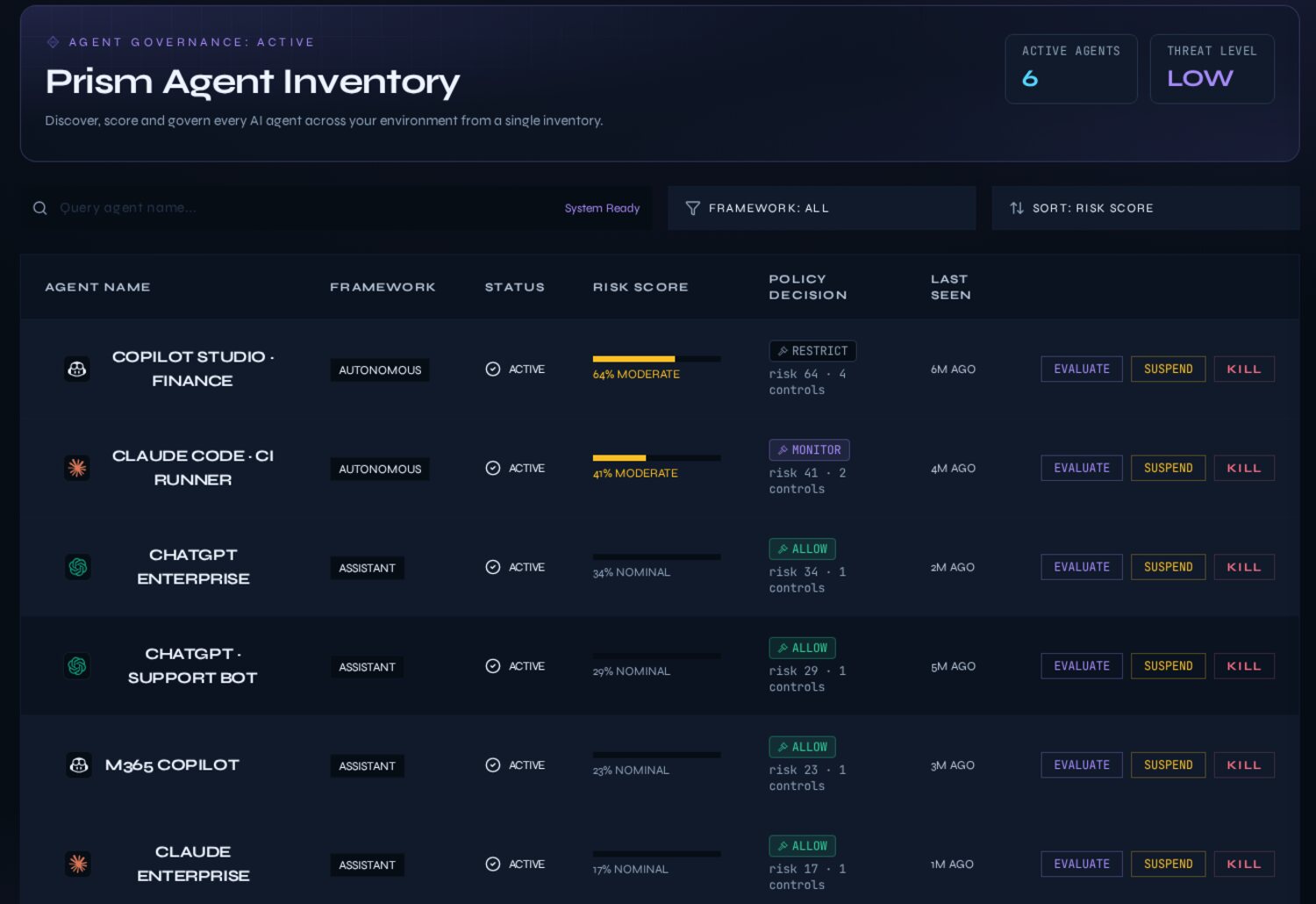Image resolution: width=1316 pixels, height=904 pixels.
Task: Sort by the Risk Score column header
Action: pos(640,287)
